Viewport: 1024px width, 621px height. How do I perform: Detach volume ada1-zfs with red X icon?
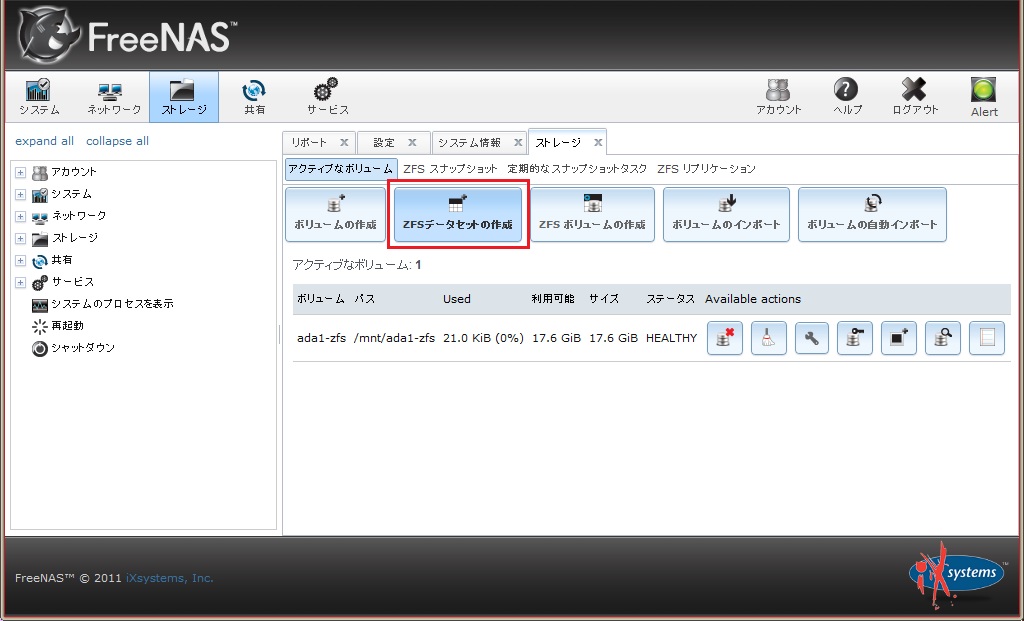click(x=725, y=338)
